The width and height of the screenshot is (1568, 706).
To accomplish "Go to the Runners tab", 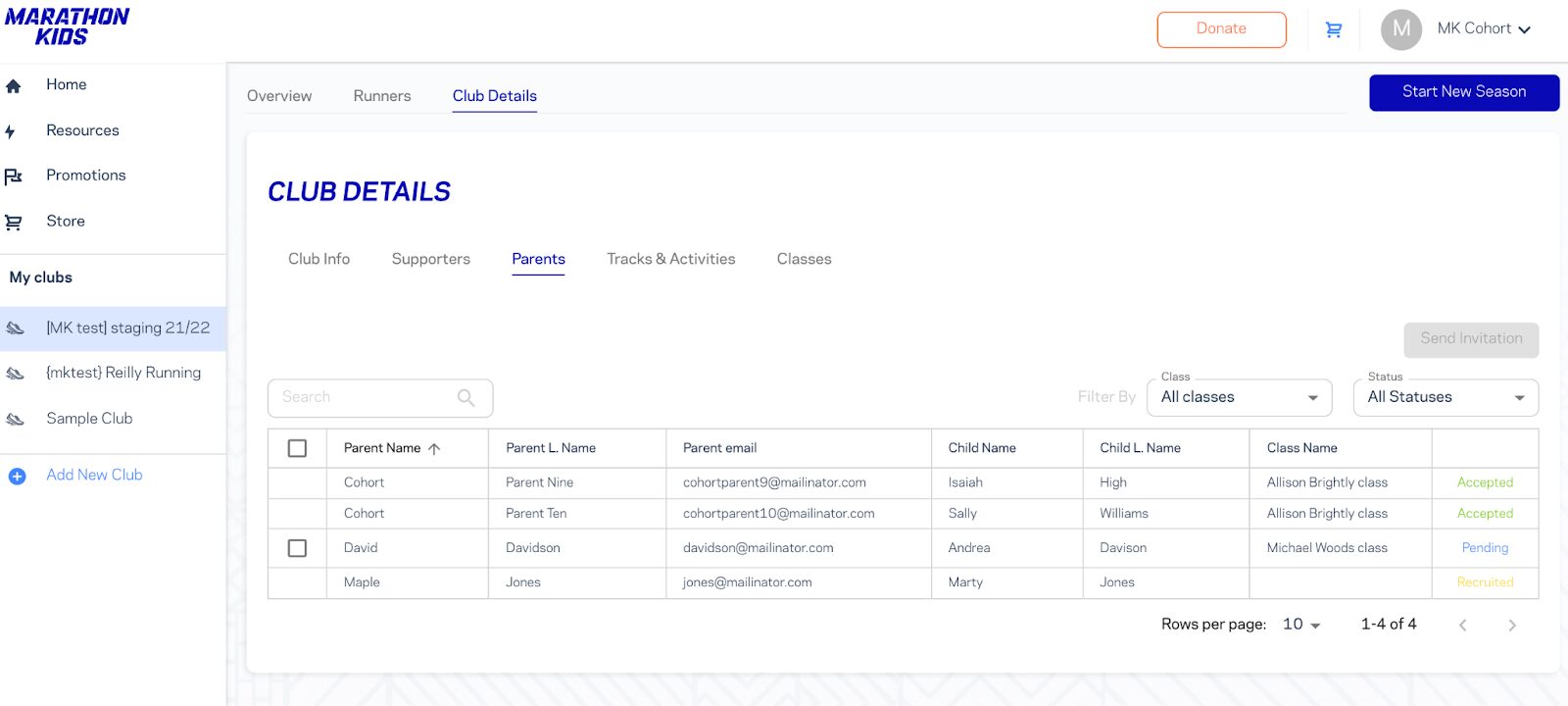I will (382, 96).
